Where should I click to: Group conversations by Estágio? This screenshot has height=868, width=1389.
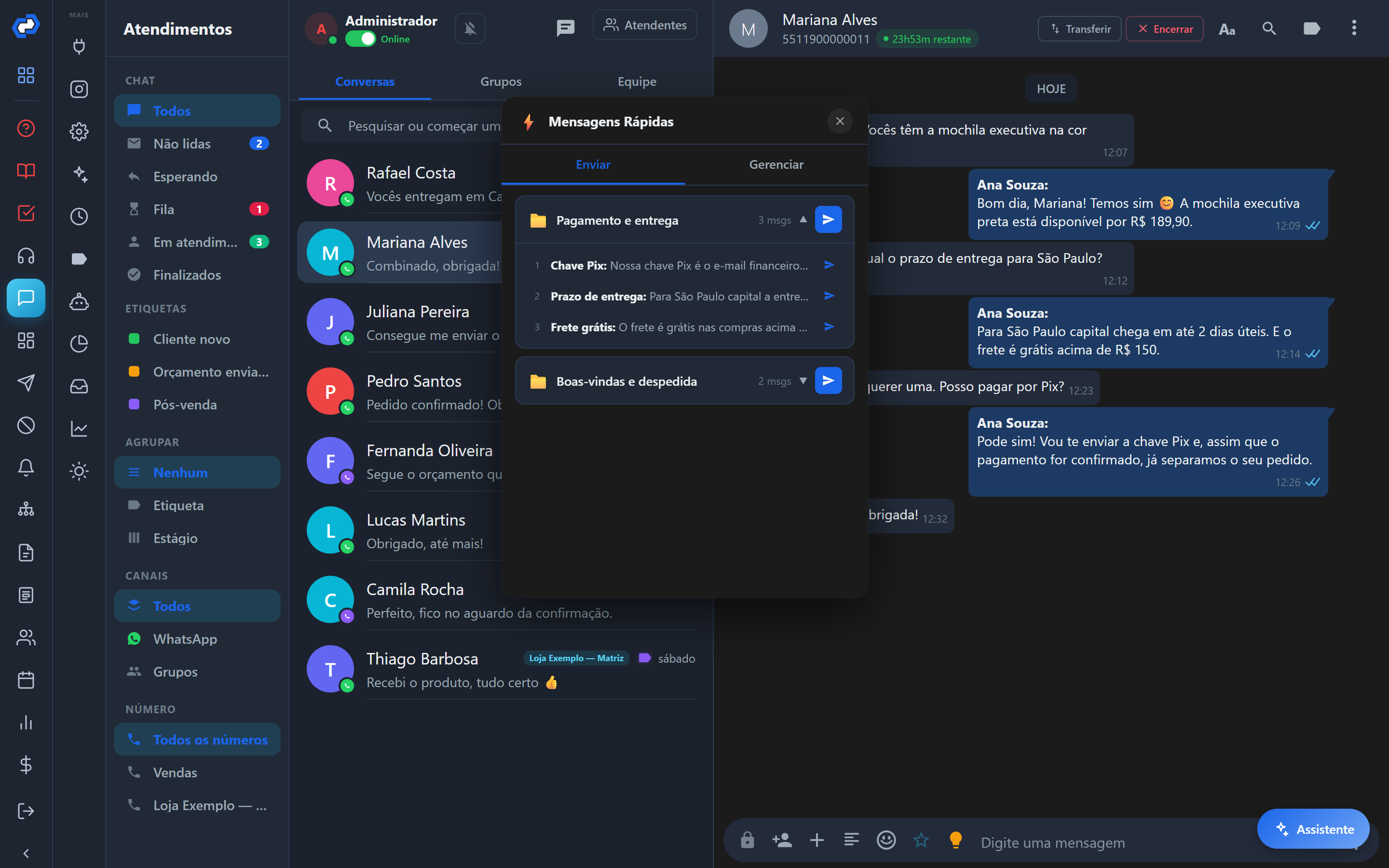[197, 538]
